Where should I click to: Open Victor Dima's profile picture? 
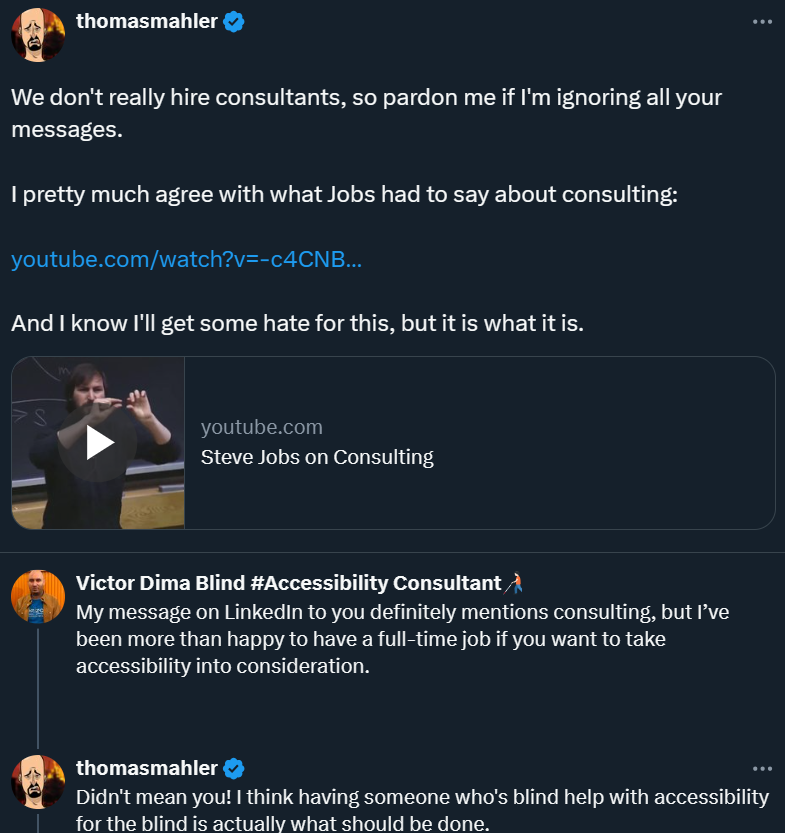(38, 597)
